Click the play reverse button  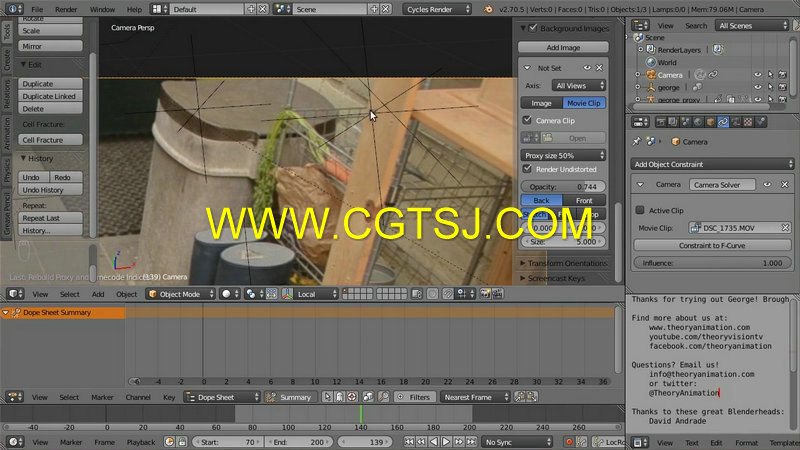tap(434, 442)
